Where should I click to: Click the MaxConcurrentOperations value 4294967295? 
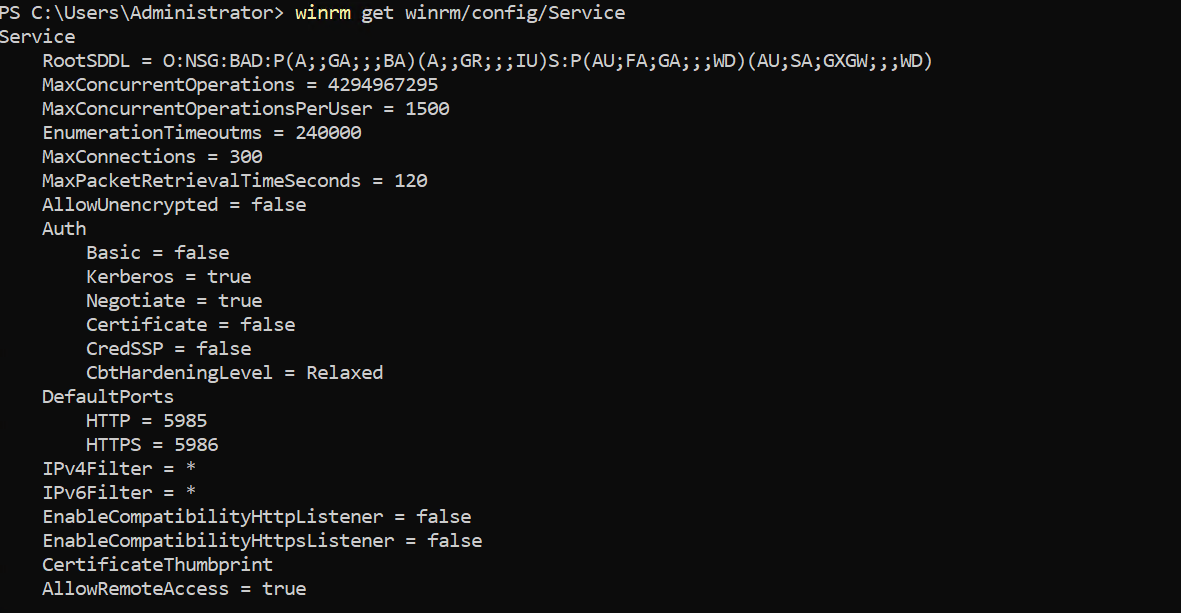pos(382,85)
